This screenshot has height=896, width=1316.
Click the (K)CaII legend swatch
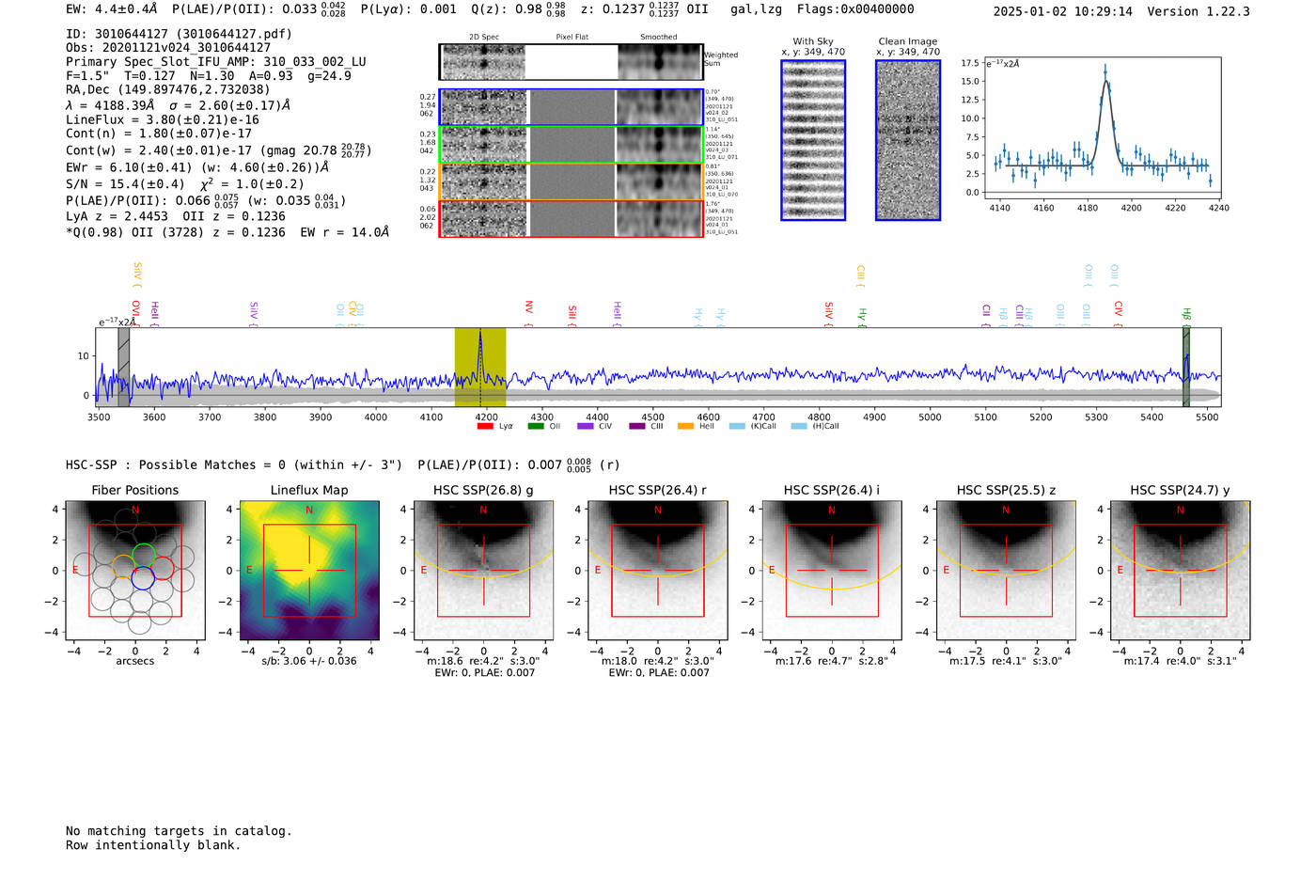click(x=736, y=426)
